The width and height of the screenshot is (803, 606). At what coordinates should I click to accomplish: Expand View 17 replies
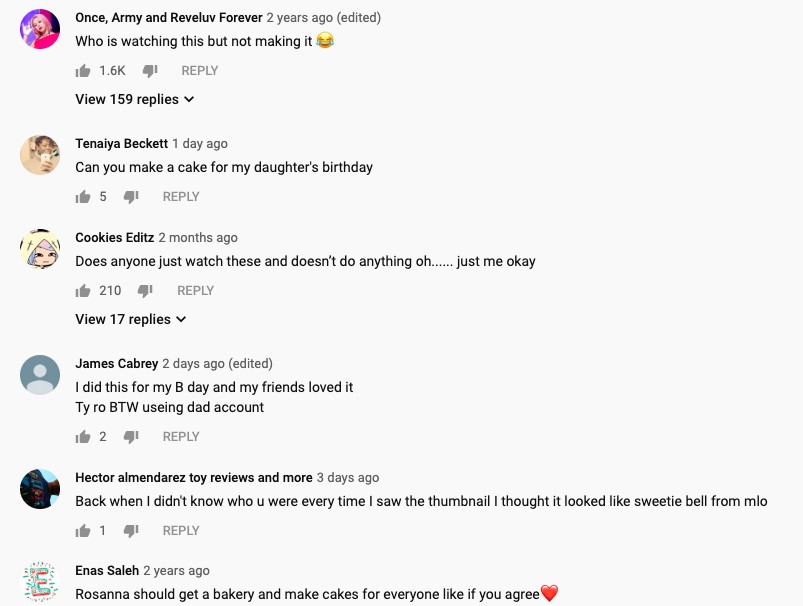[x=131, y=319]
